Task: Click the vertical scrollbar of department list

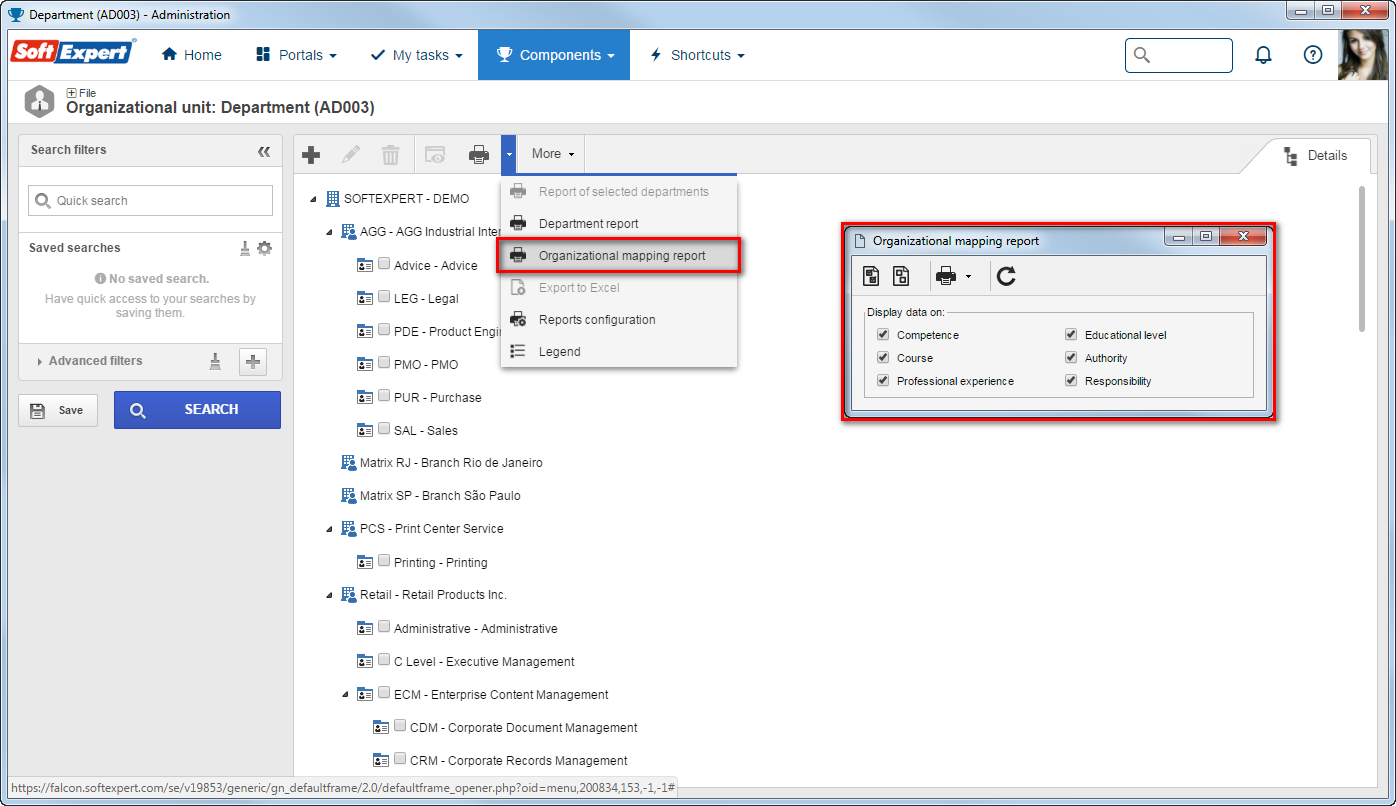Action: [x=1361, y=258]
